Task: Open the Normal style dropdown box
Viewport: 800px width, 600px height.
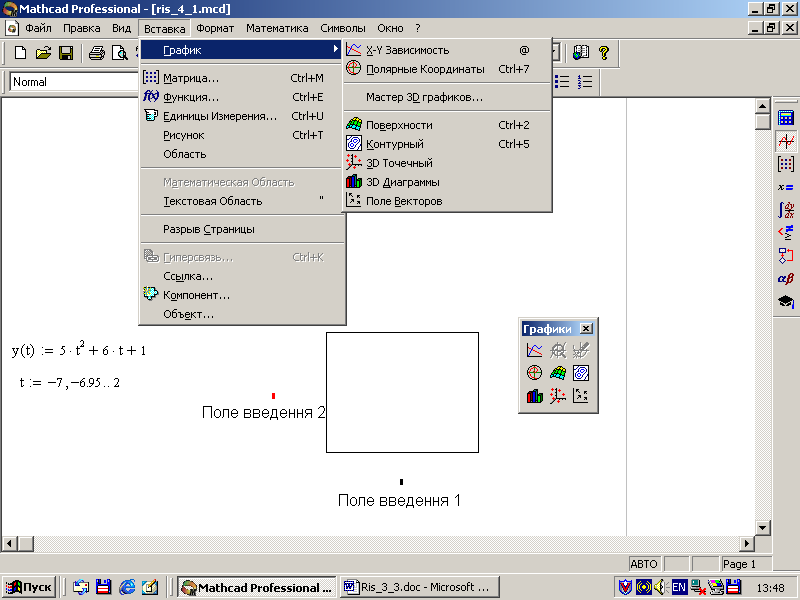Action: click(74, 82)
